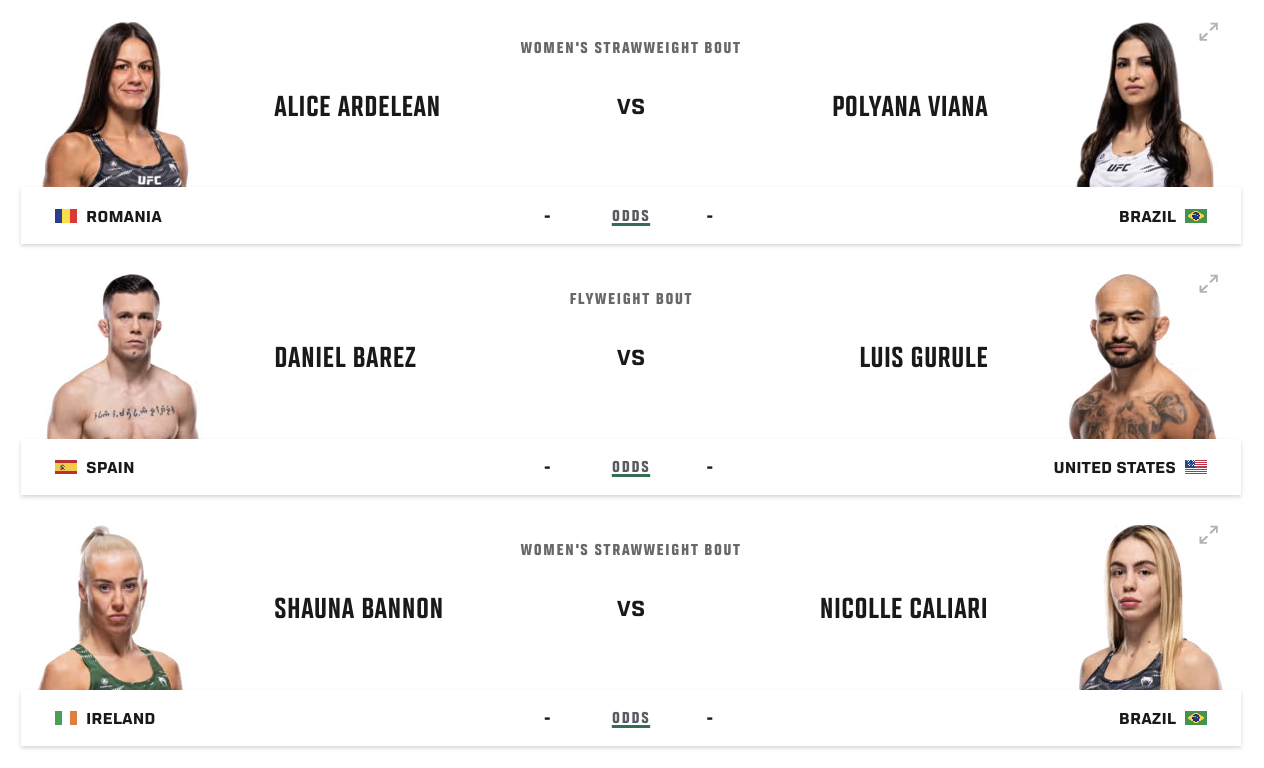Expand the Ardelean vs Viana fight card
This screenshot has width=1264, height=768.
(x=1208, y=33)
